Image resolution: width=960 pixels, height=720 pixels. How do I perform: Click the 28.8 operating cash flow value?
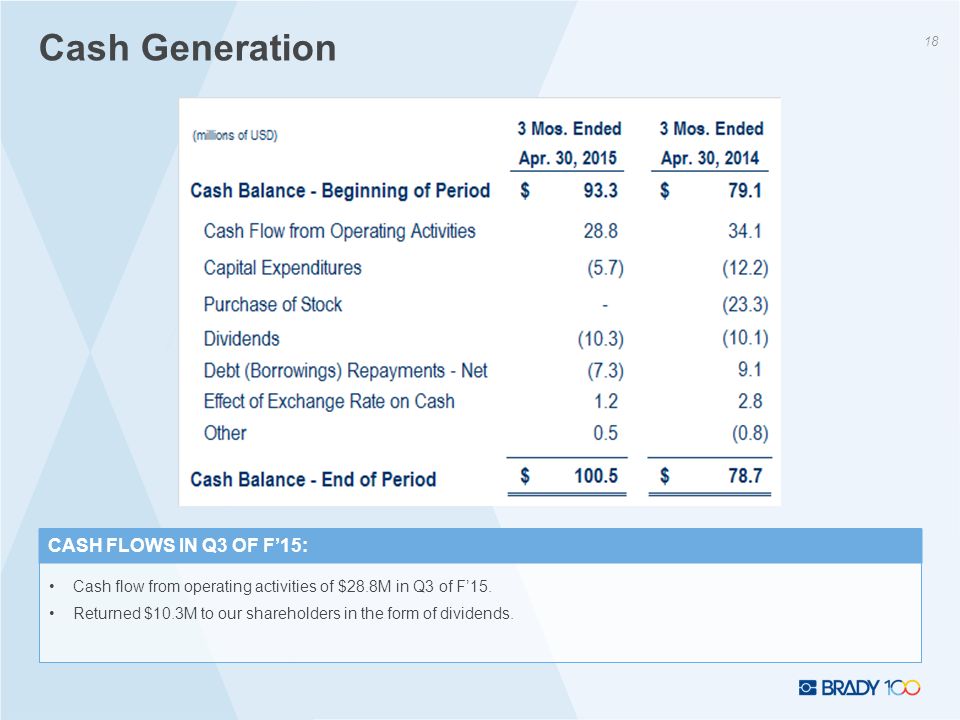click(600, 231)
